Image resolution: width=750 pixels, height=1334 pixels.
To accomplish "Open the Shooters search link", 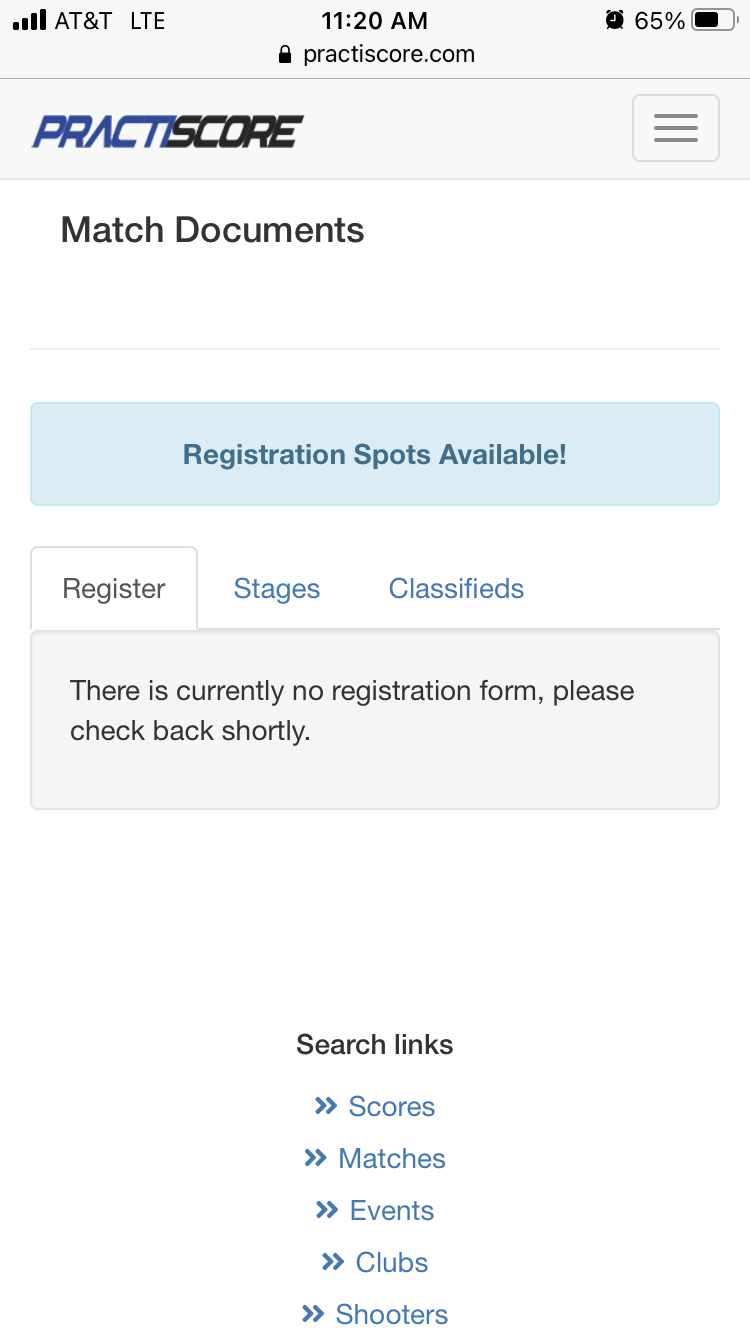I will [391, 1314].
